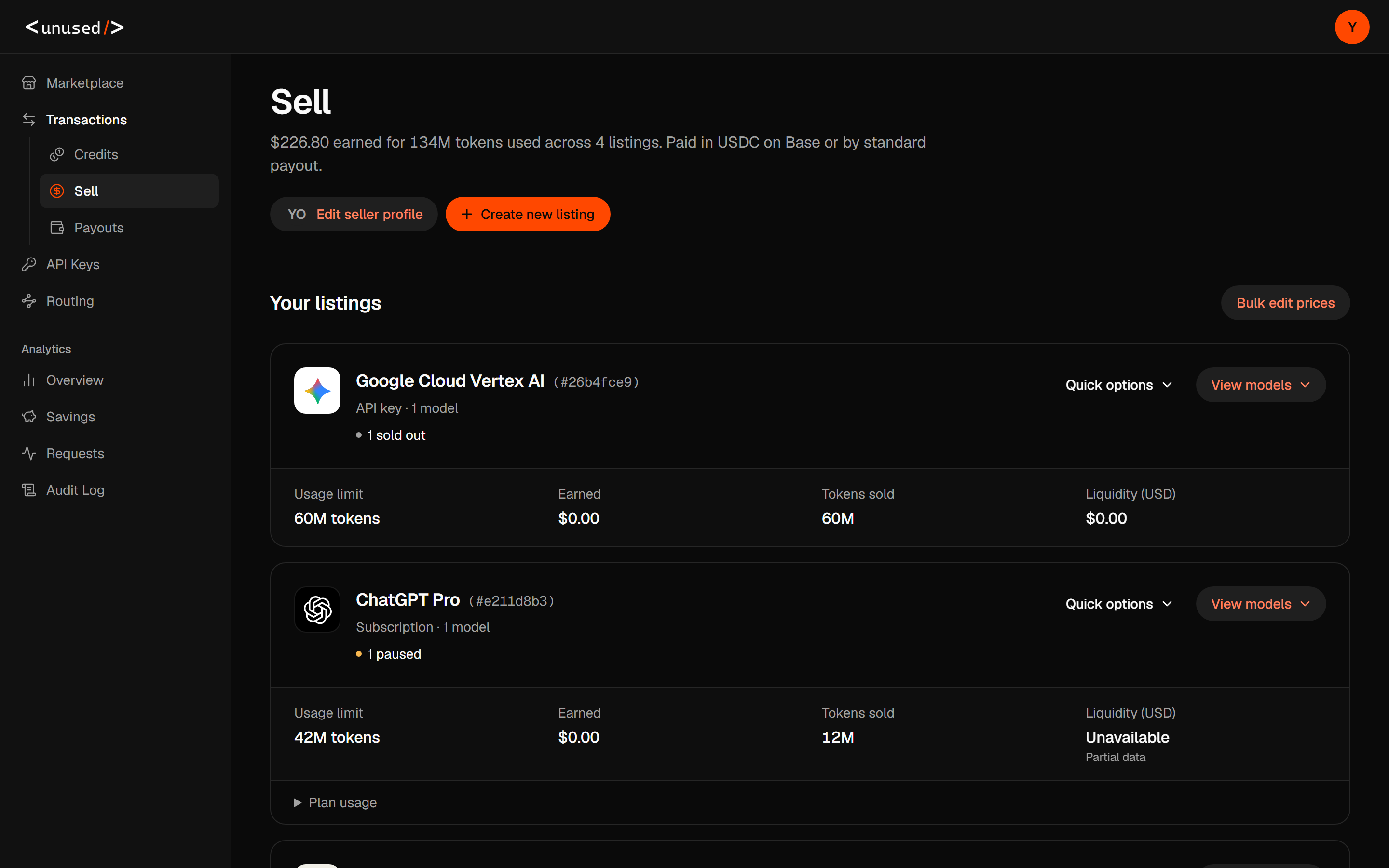
Task: Click the Savings piggy bank icon
Action: [29, 417]
